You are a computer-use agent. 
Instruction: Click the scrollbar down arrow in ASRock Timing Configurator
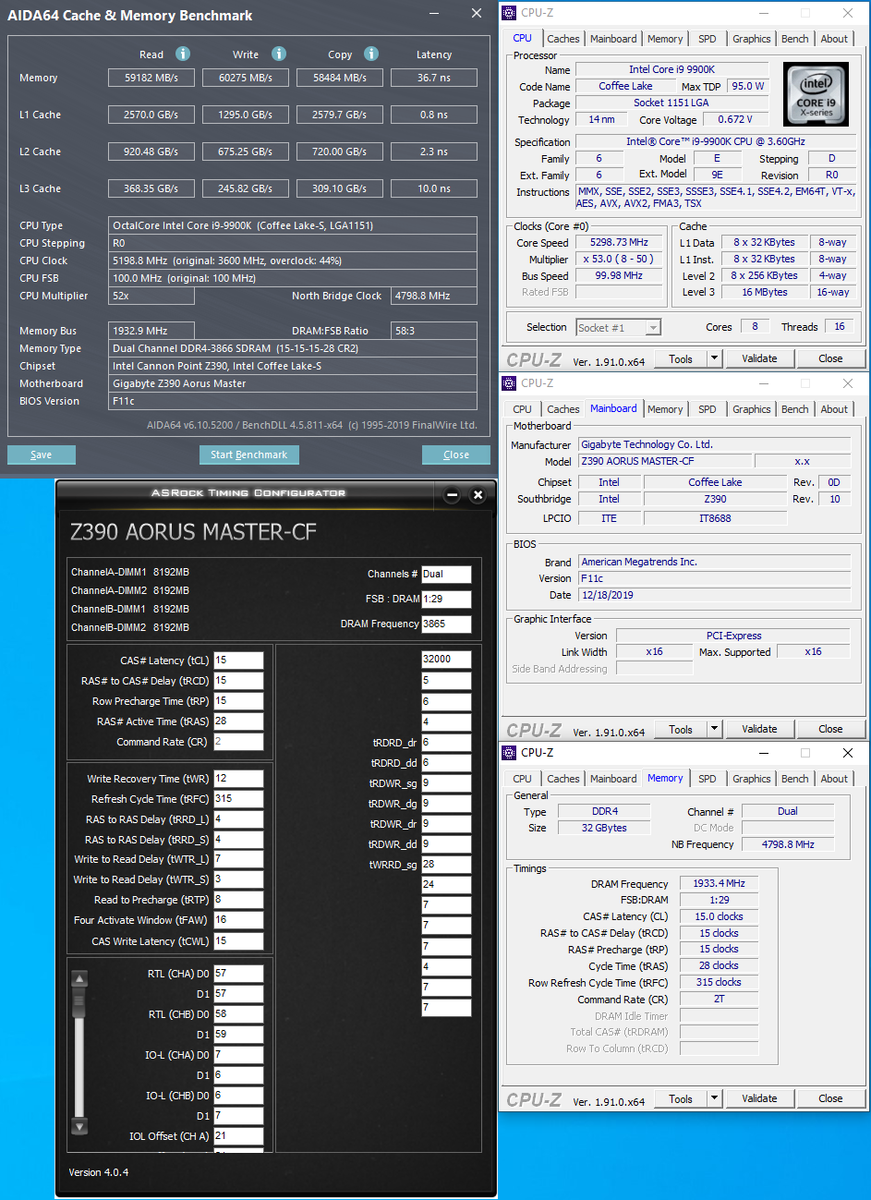79,1126
